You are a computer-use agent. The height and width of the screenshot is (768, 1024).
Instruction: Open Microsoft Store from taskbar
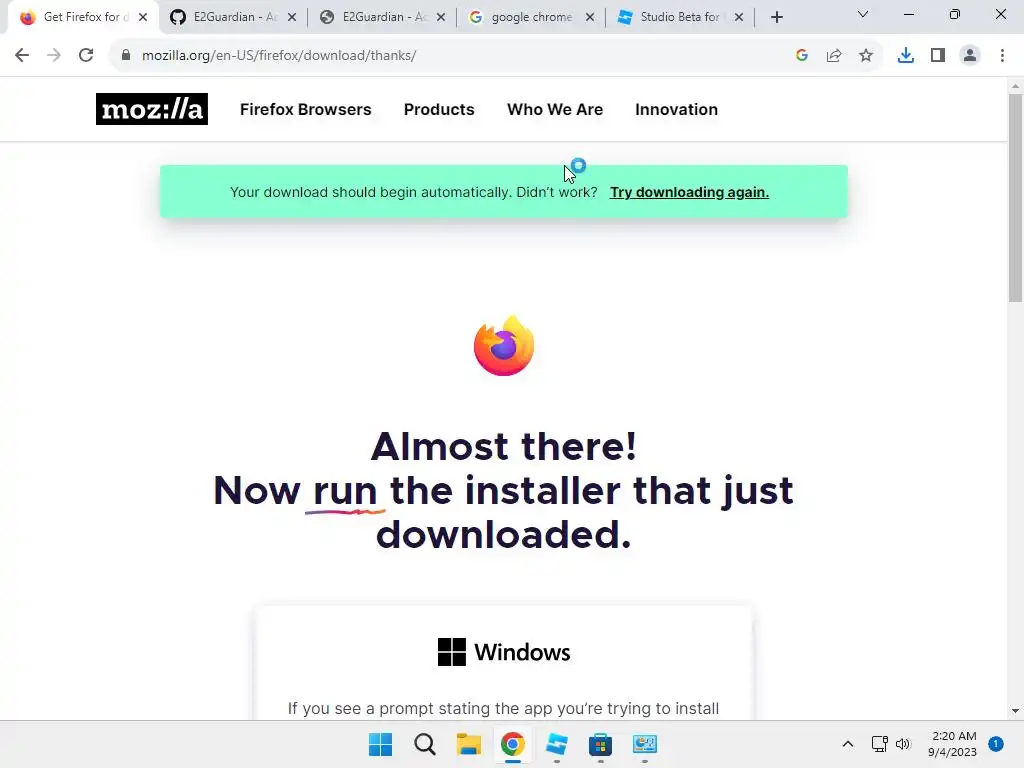tap(600, 744)
